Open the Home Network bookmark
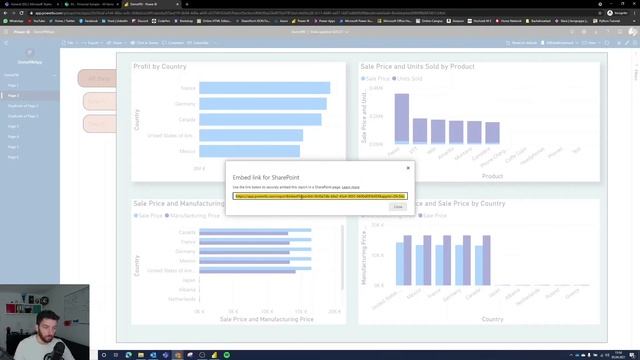Viewport: 640px width, 360px height. 509,21
